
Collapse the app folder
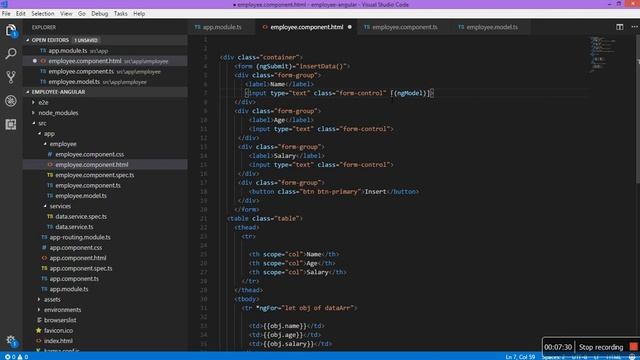pyautogui.click(x=40, y=133)
